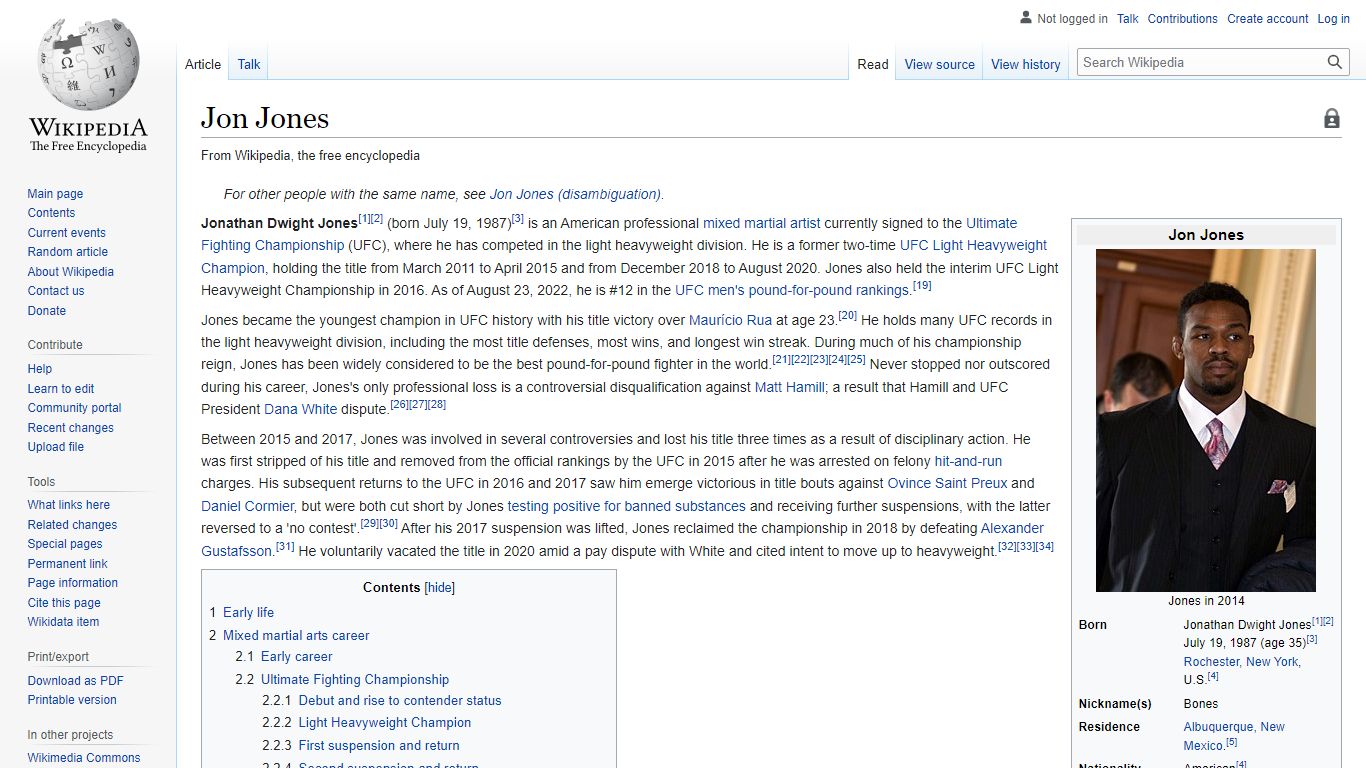Open testing positive for banned substances link

tap(626, 506)
